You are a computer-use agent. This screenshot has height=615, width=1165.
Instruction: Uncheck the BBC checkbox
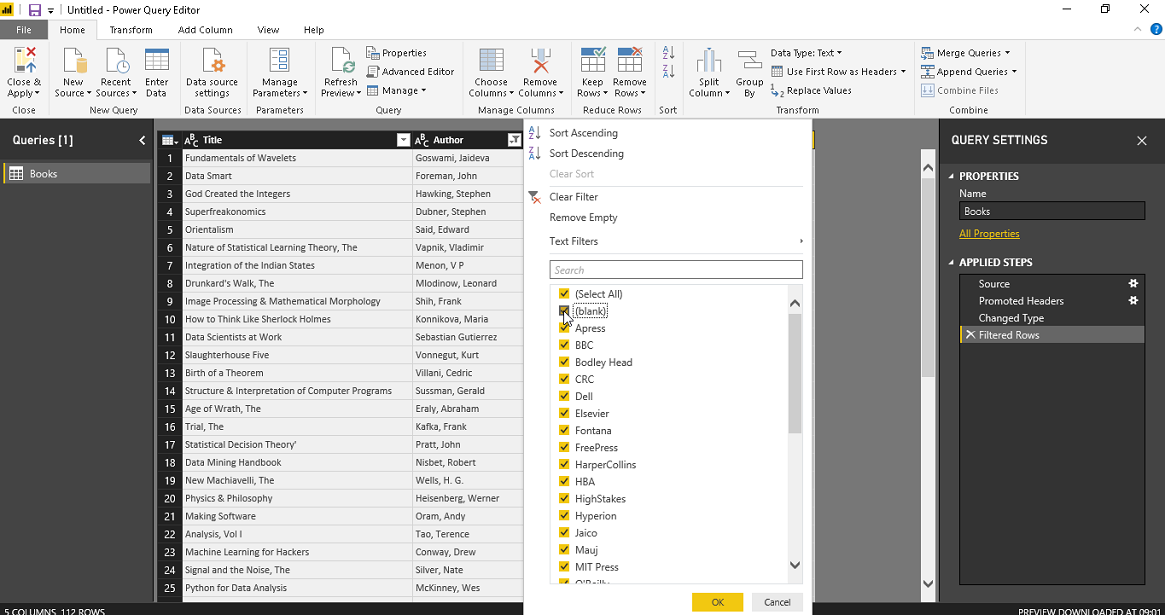tap(564, 345)
